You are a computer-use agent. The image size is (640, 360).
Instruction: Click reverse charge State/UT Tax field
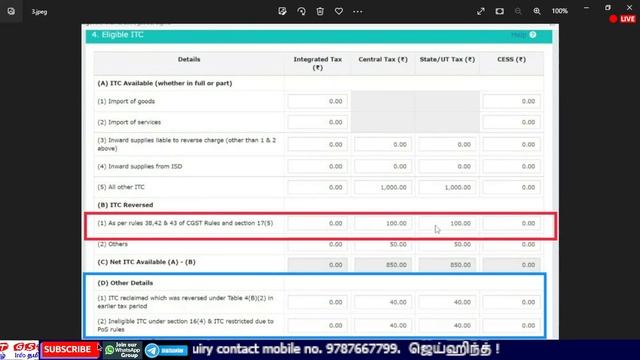(447, 144)
